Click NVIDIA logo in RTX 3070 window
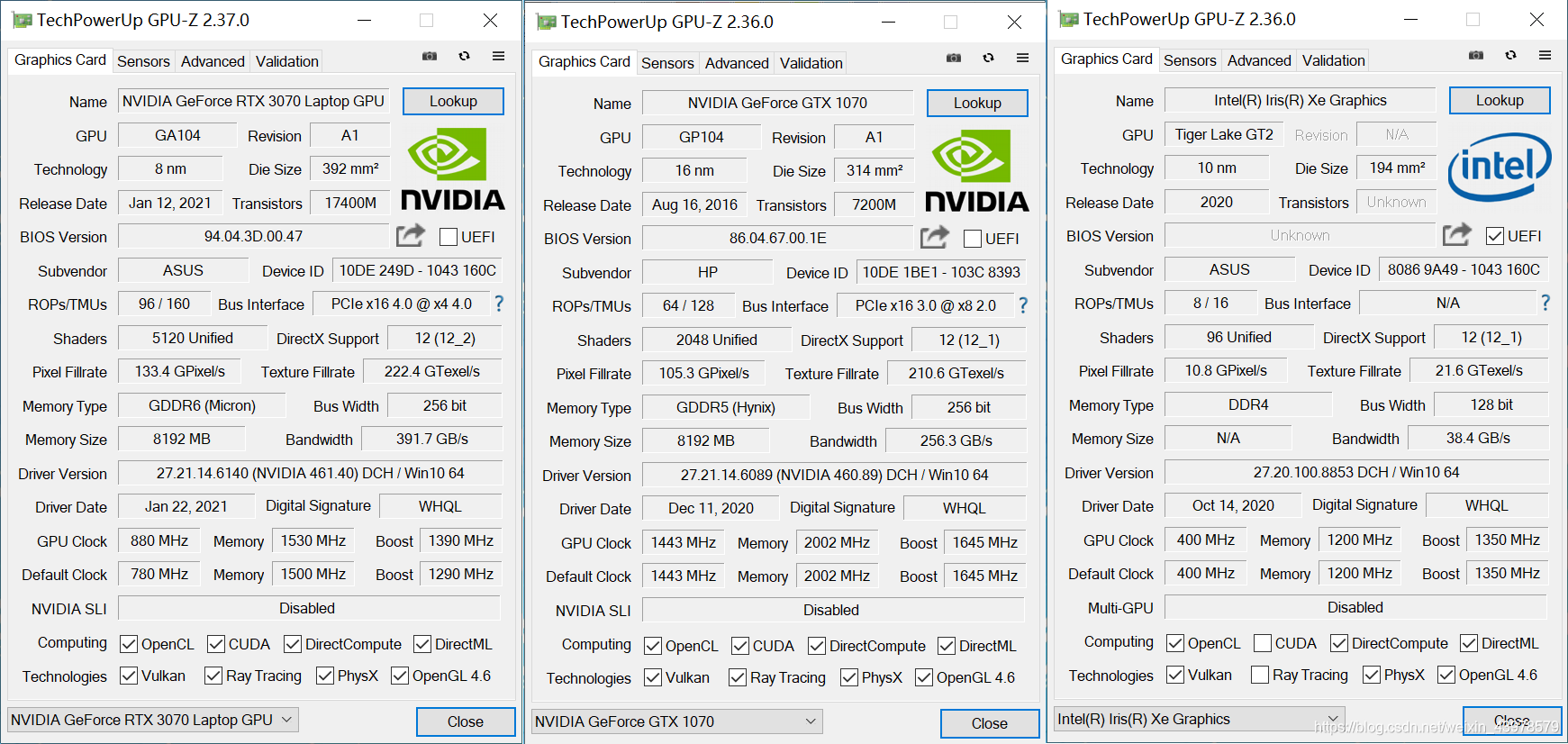 point(452,168)
